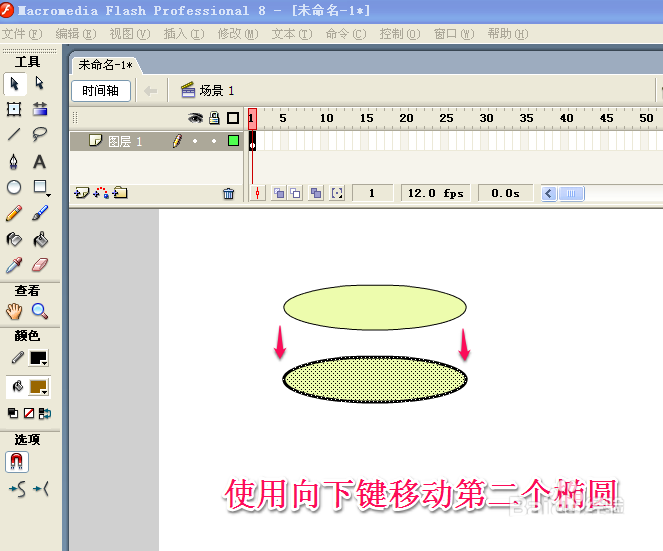Screen dimensions: 663x551
Task: Toggle the Onion Skin button
Action: pyautogui.click(x=279, y=193)
